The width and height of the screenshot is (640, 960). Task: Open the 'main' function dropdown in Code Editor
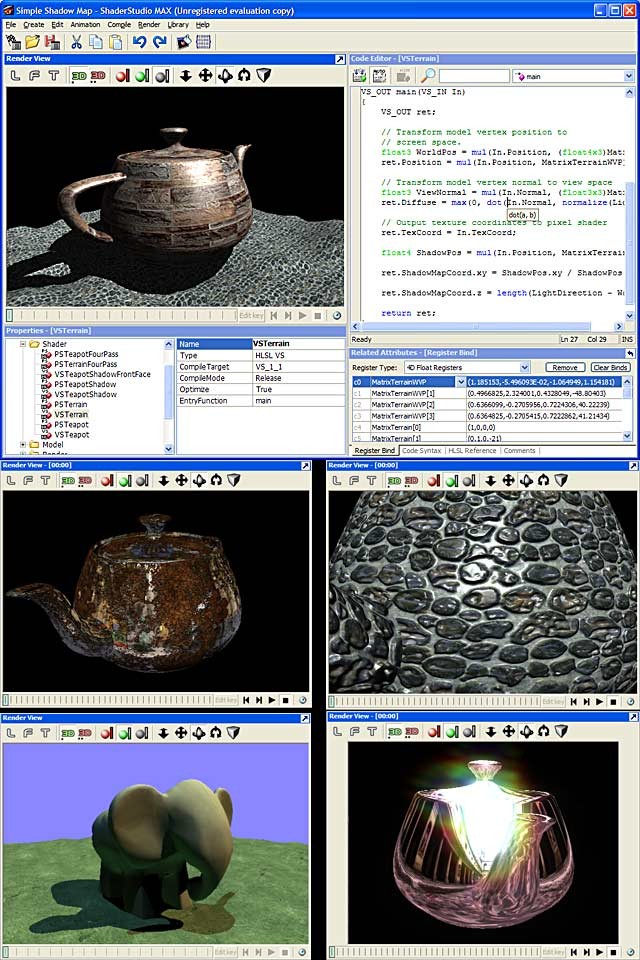tap(628, 76)
